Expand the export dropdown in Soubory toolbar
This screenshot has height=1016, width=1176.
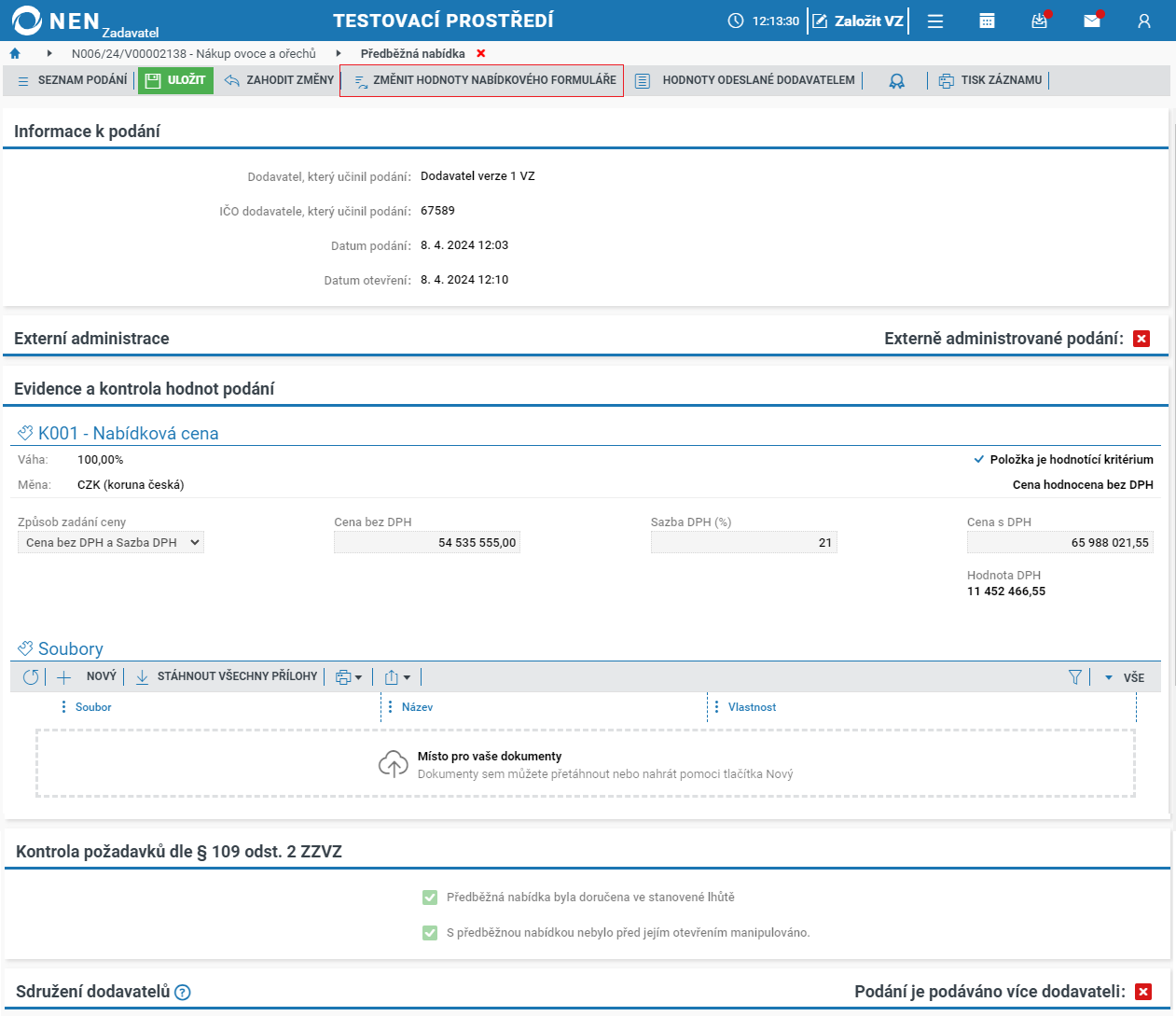point(397,677)
